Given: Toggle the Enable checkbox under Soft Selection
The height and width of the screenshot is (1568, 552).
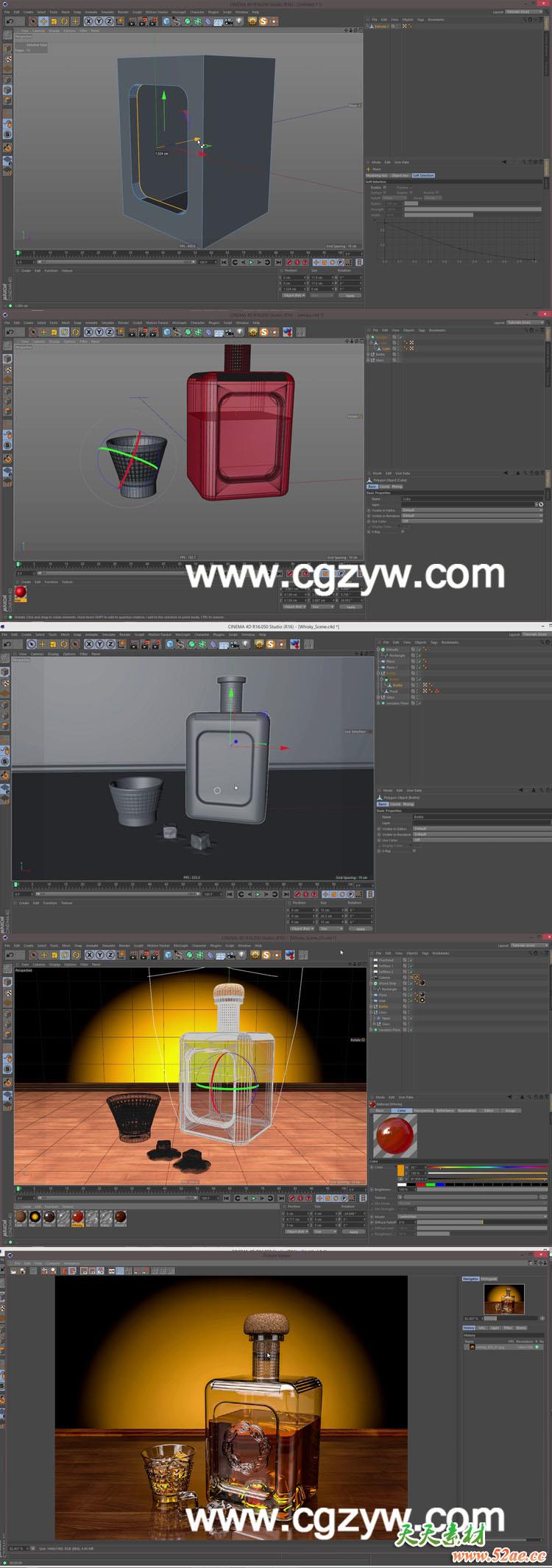Looking at the screenshot, I should click(x=385, y=187).
